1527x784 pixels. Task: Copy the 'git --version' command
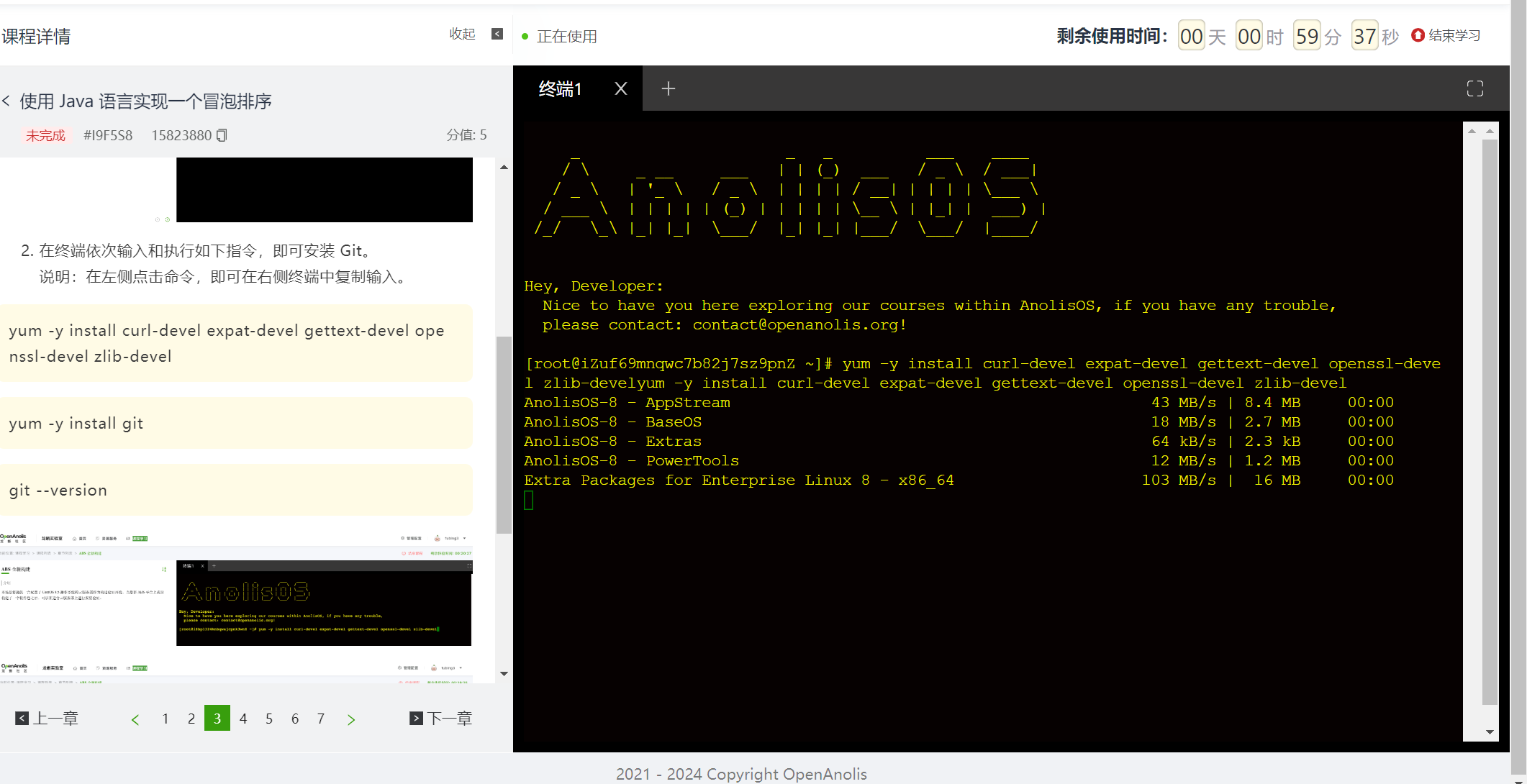pos(236,490)
